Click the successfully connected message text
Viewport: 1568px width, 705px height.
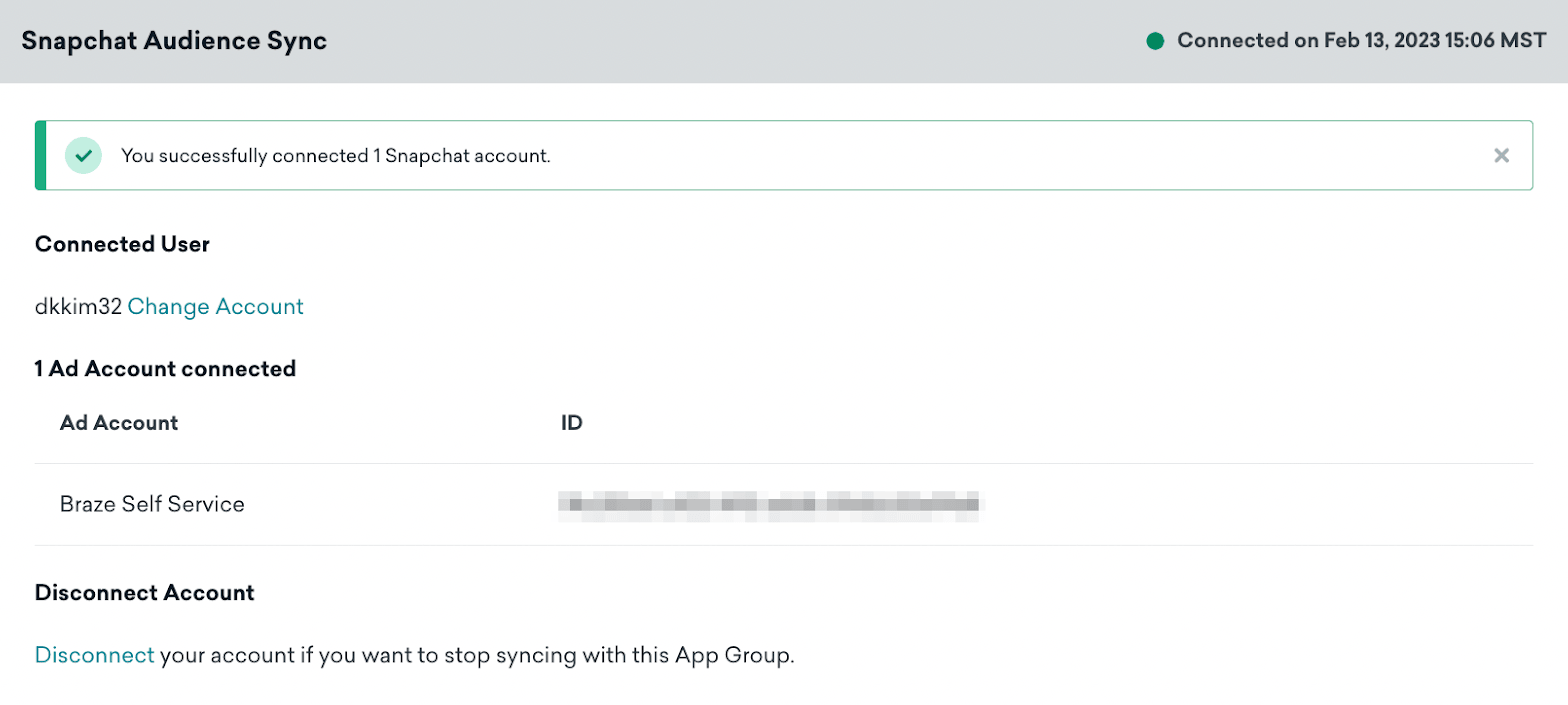tap(336, 156)
